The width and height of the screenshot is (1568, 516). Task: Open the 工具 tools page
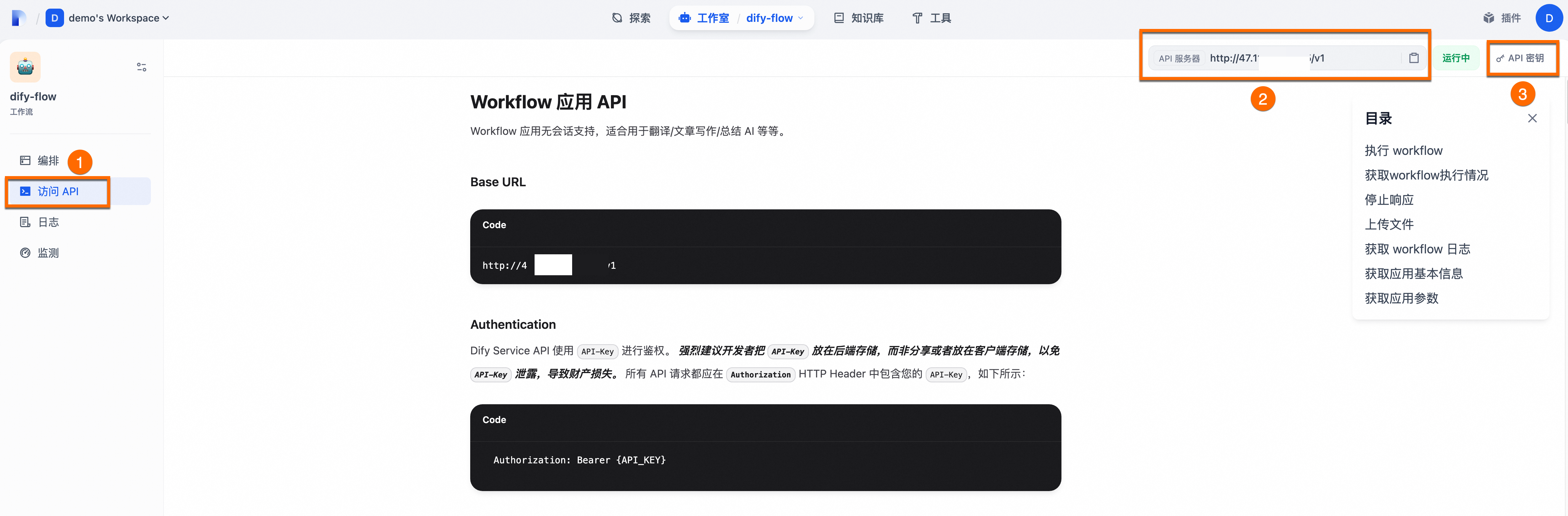pos(931,18)
